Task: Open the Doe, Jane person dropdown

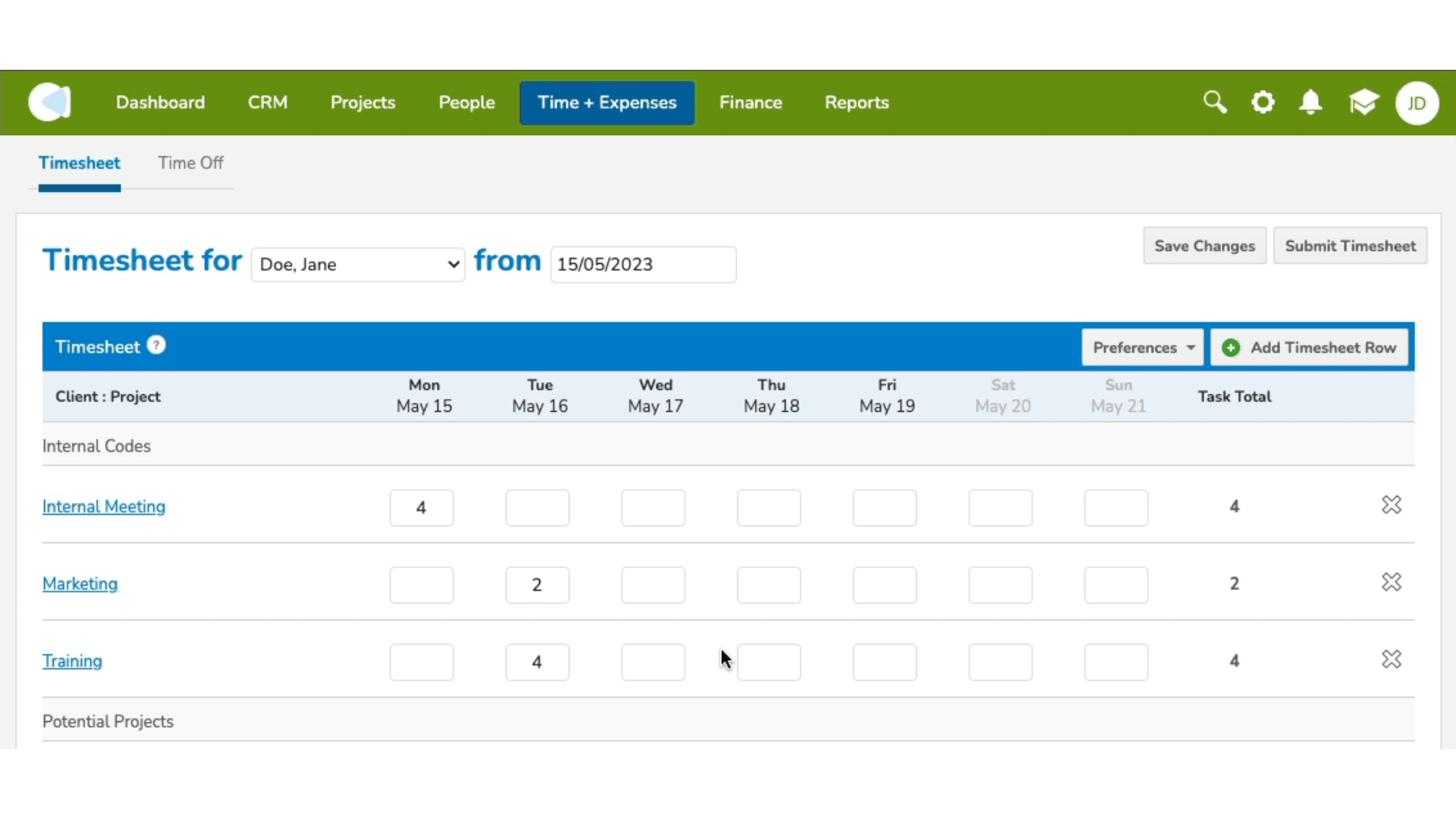Action: coord(358,265)
